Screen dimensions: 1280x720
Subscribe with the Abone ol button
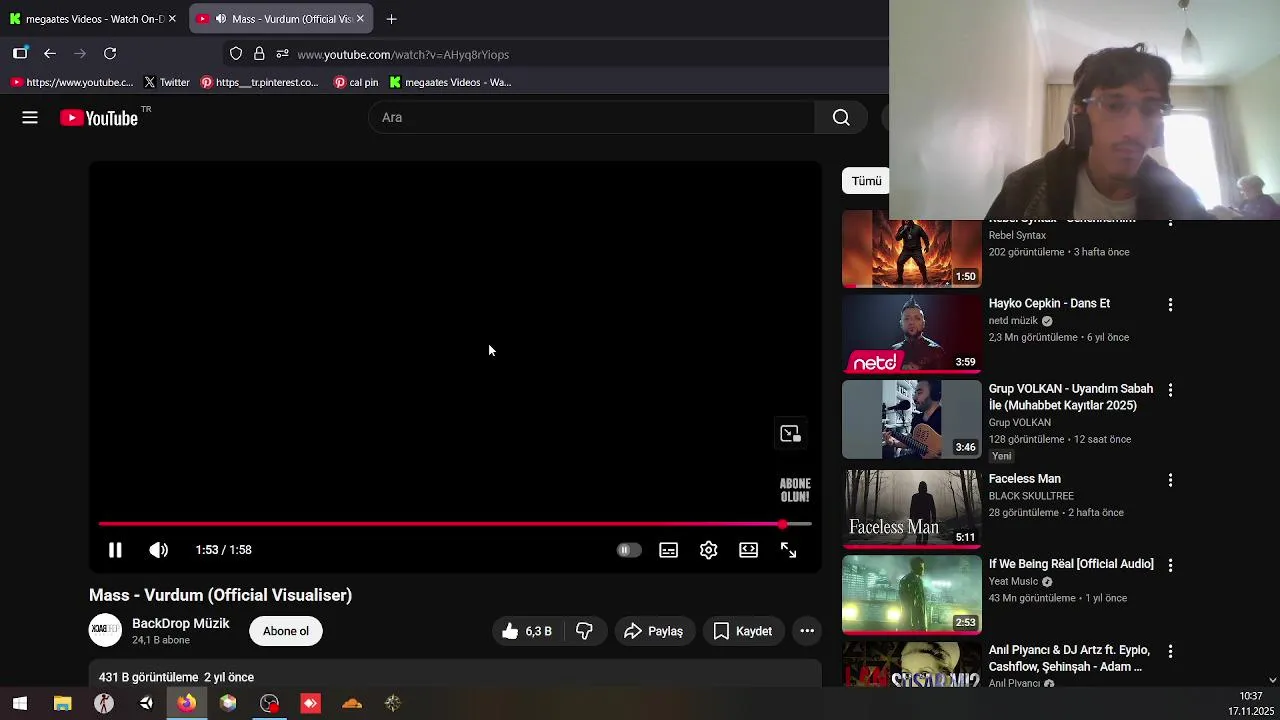pyautogui.click(x=286, y=631)
